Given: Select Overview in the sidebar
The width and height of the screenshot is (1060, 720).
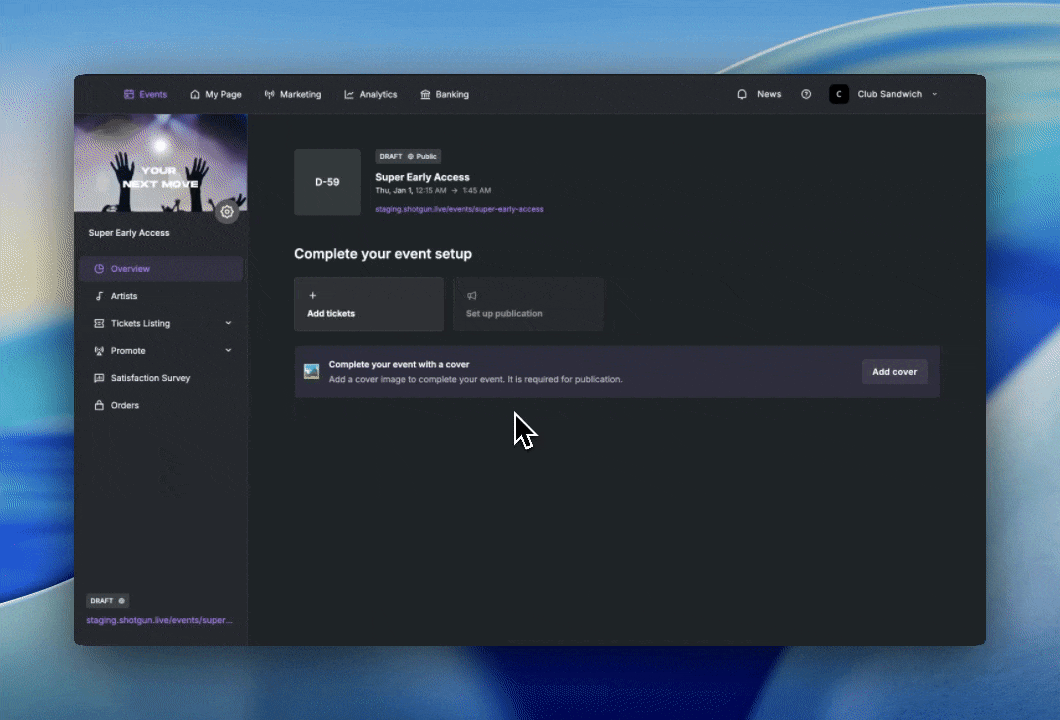Looking at the screenshot, I should (161, 268).
